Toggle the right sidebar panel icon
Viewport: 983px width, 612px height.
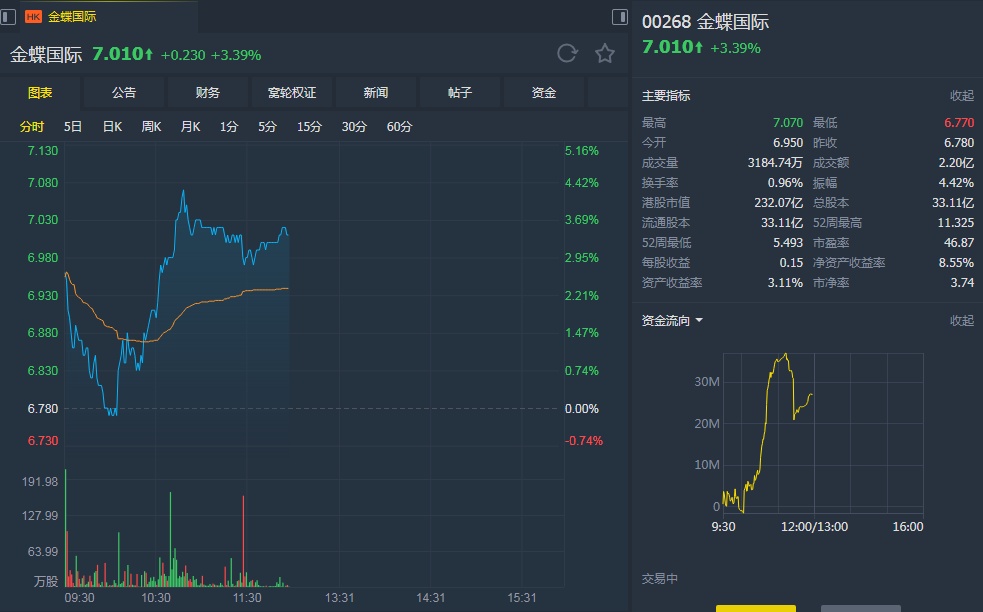click(x=619, y=17)
